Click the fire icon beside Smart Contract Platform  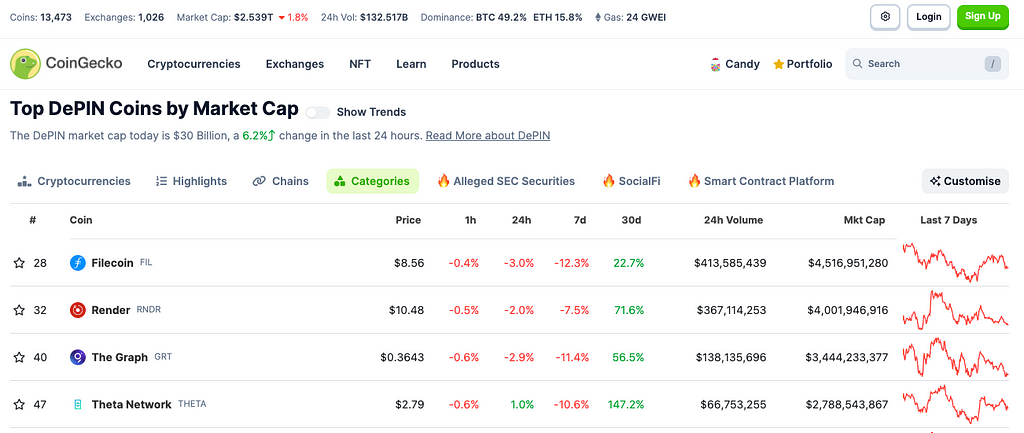[694, 180]
